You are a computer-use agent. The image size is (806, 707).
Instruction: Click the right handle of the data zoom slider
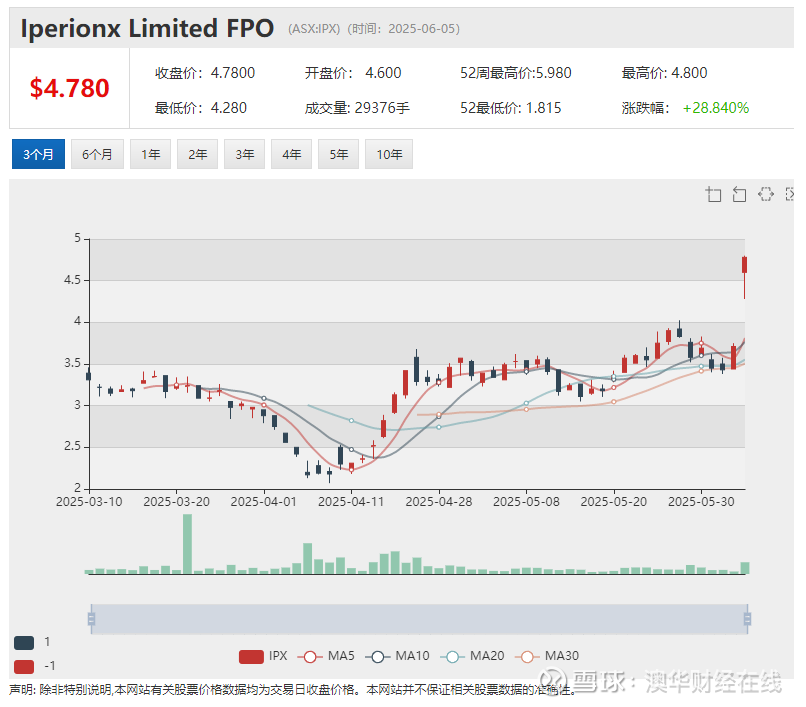tap(747, 619)
